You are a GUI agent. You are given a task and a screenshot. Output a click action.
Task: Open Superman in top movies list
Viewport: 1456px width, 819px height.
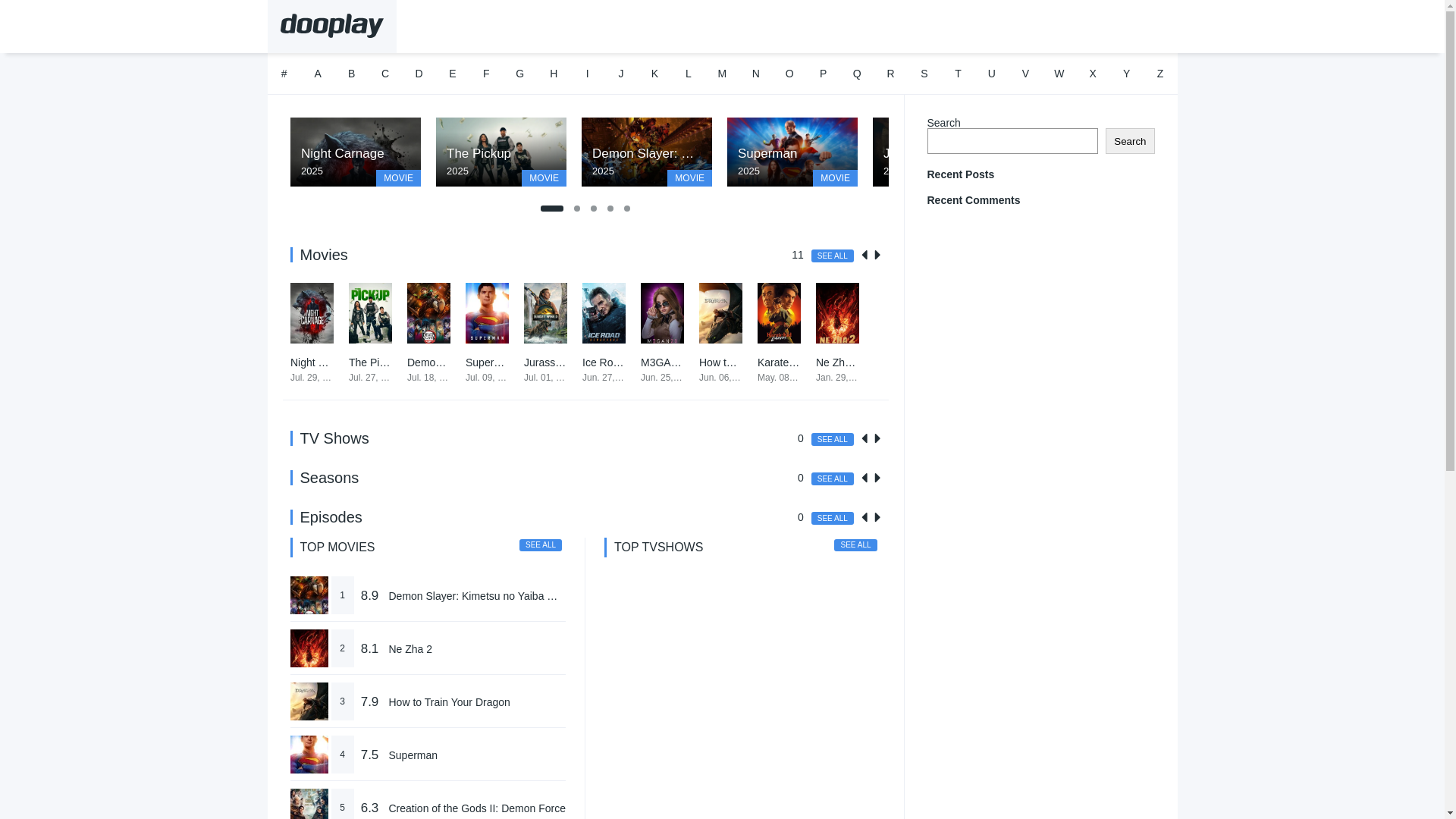click(413, 755)
